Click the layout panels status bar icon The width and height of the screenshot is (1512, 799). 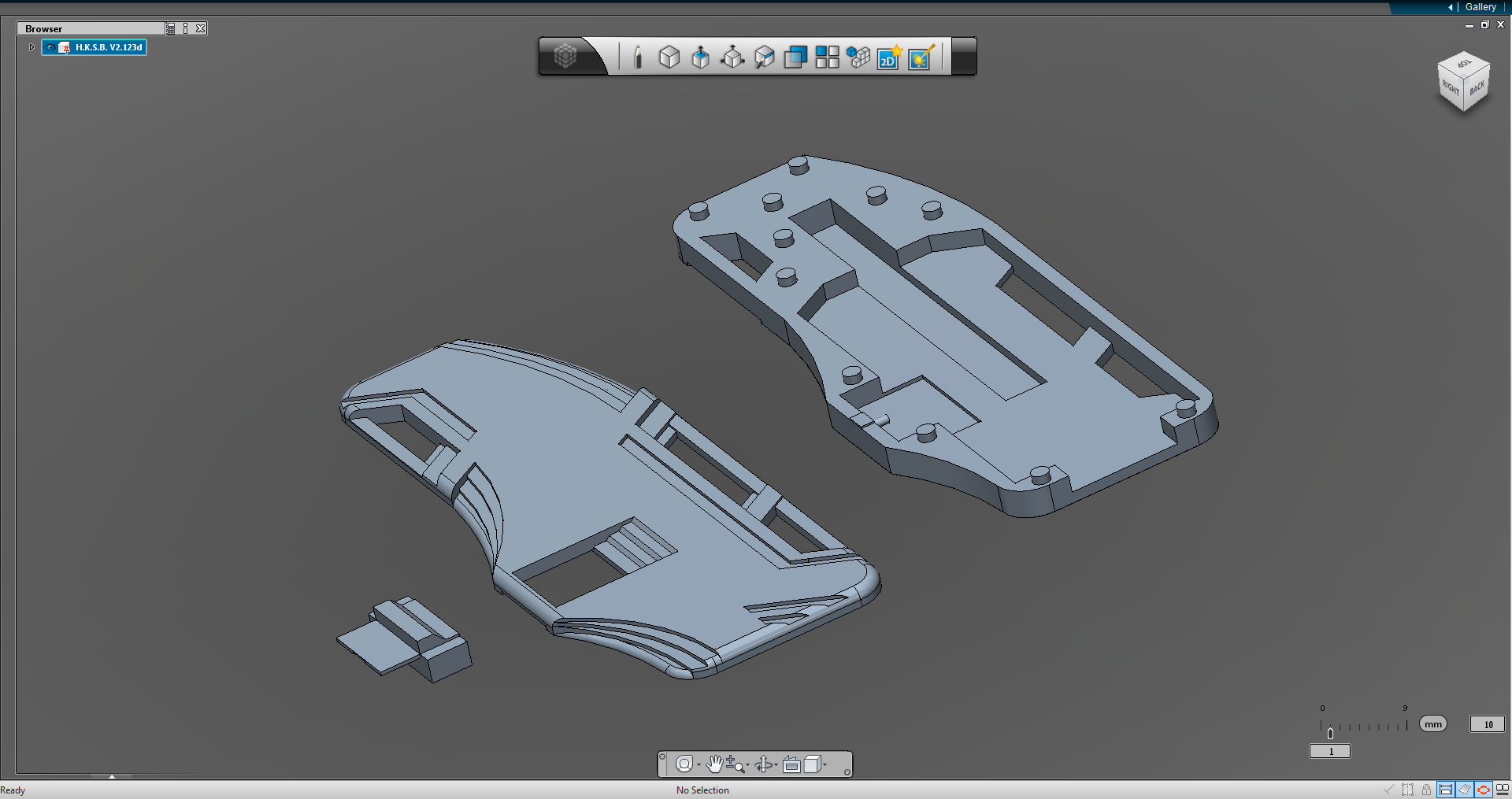coord(1503,790)
